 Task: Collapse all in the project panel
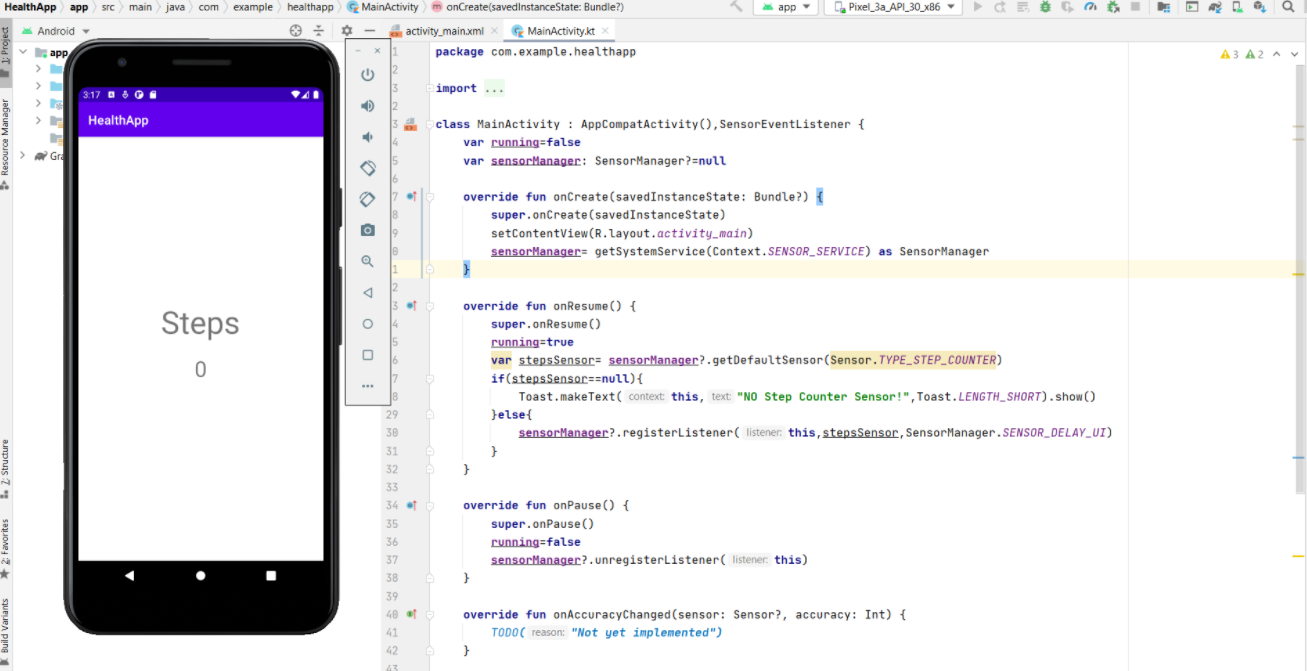pos(319,31)
